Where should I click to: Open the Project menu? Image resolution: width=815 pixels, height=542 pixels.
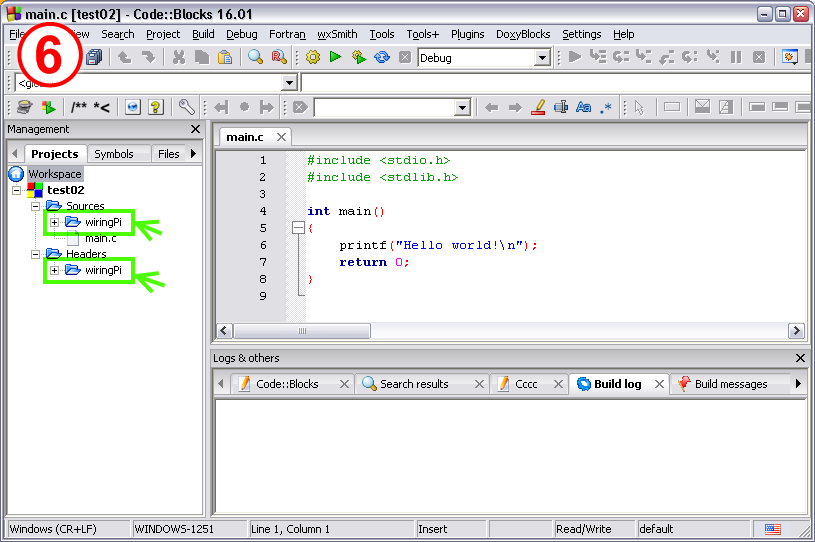pos(163,34)
